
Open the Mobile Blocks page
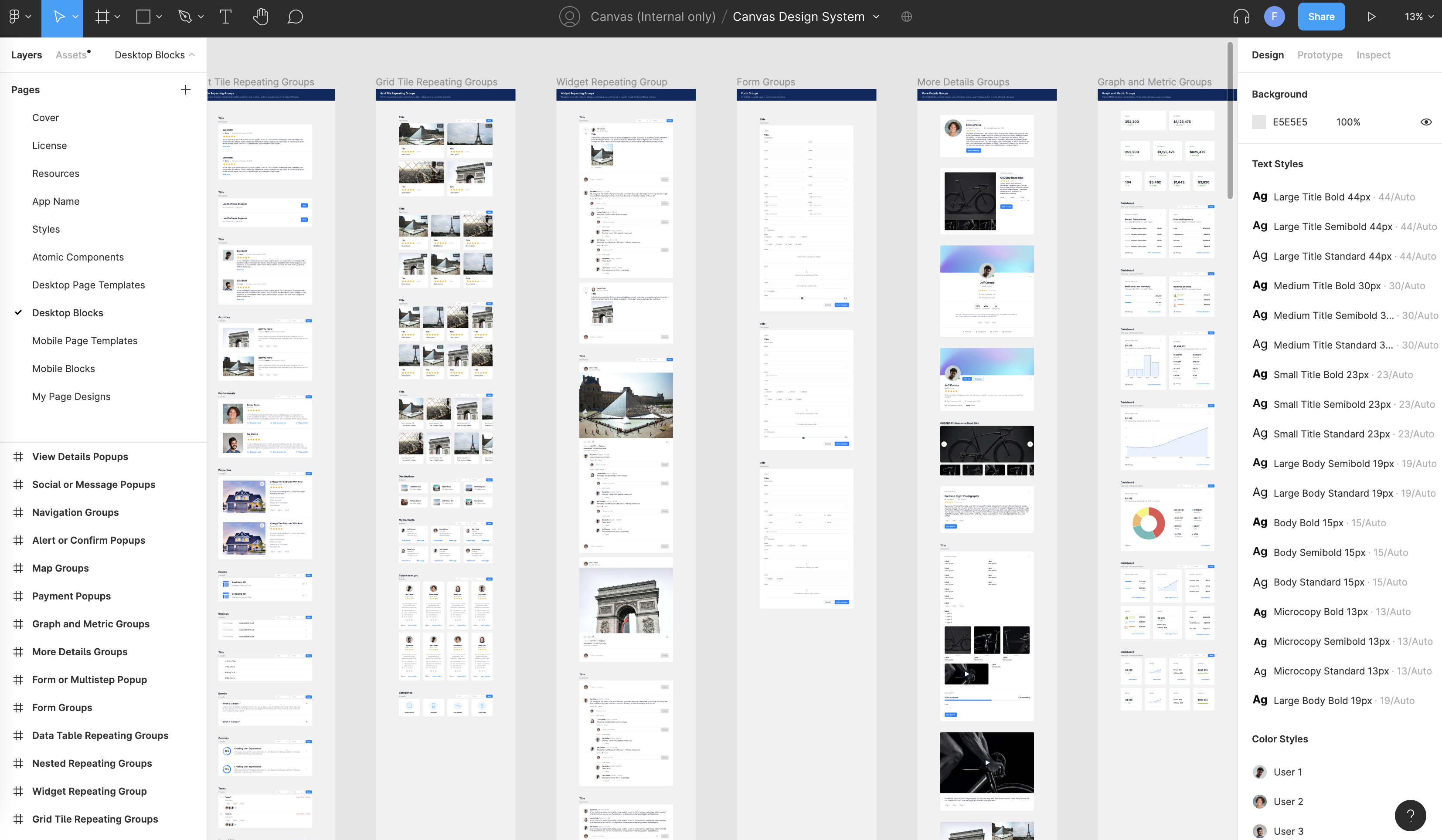coord(64,369)
